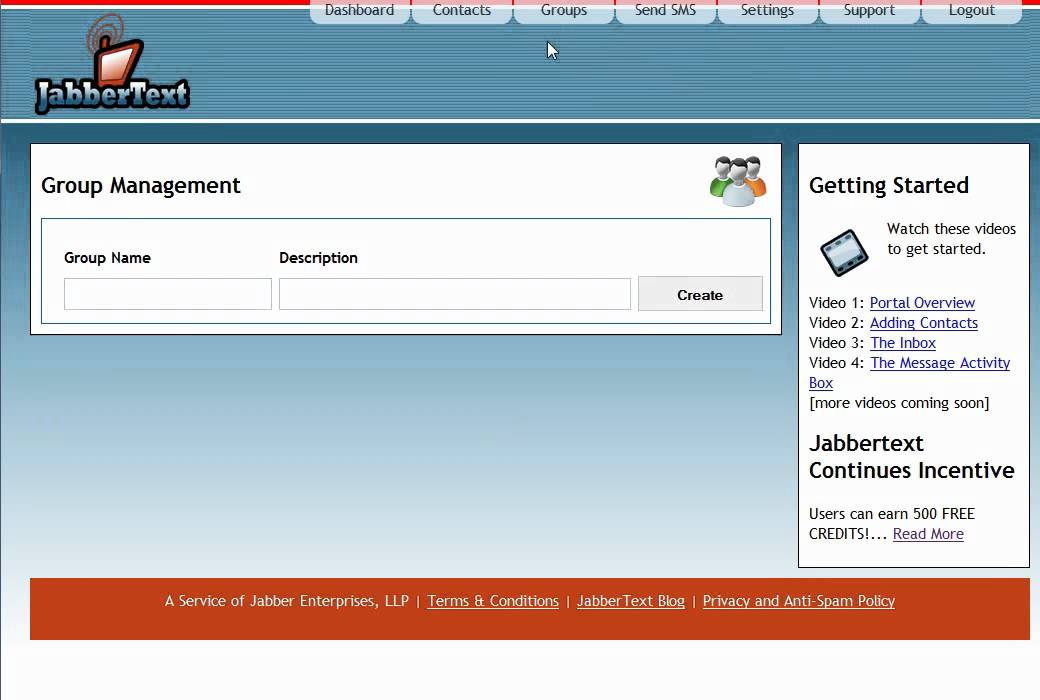This screenshot has width=1040, height=700.
Task: Click the Group Management heading
Action: 141,186
